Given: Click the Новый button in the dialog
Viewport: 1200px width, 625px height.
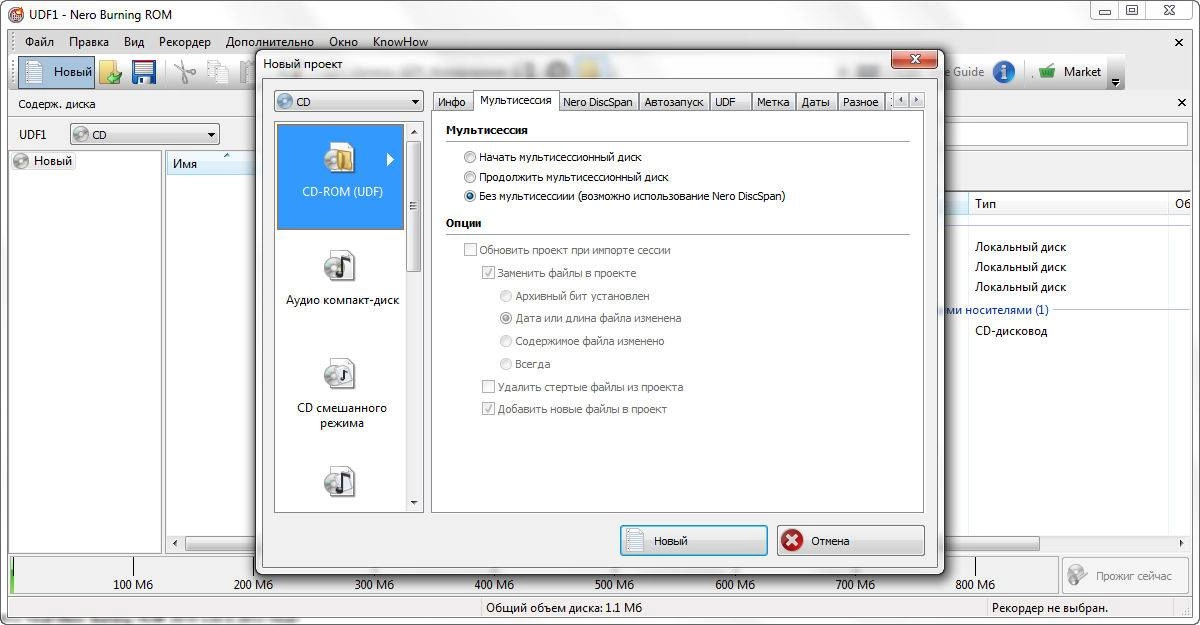Looking at the screenshot, I should tap(694, 541).
